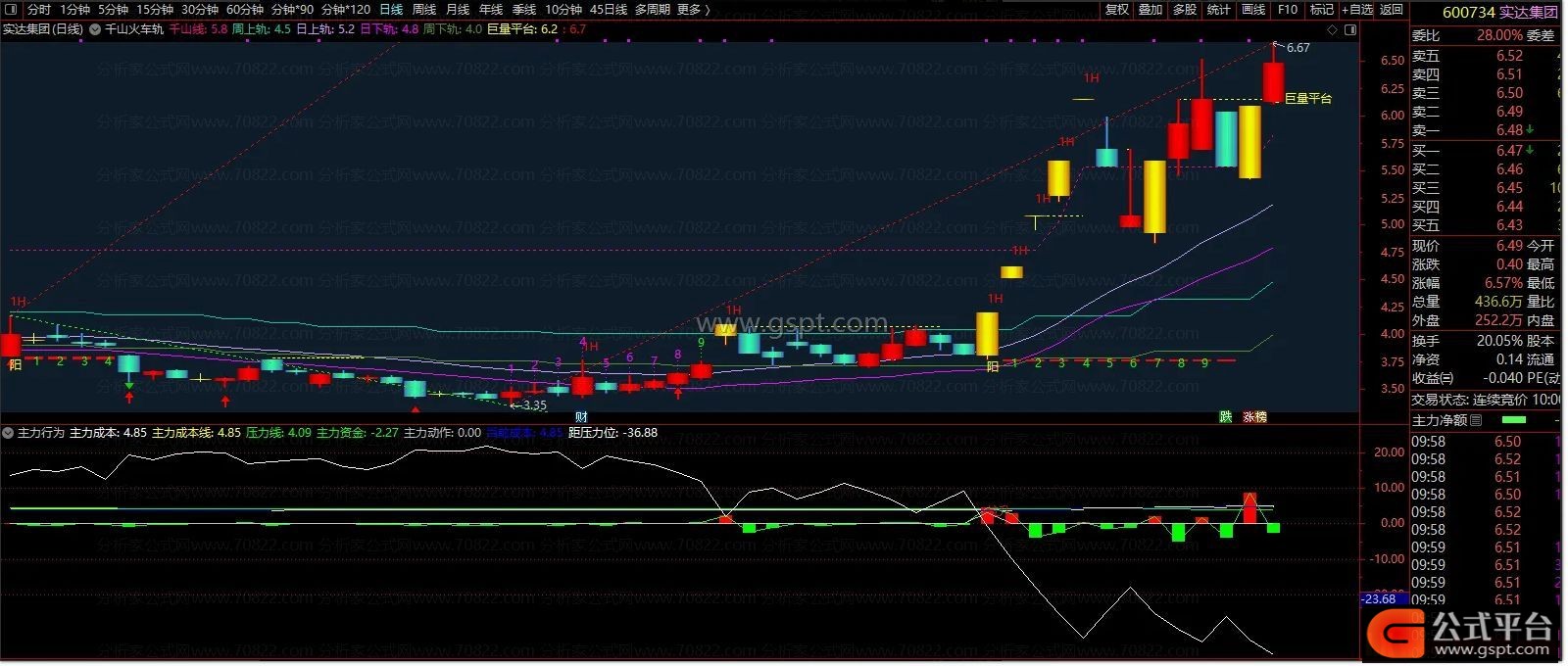Select the 60分钟 period tab
Viewport: 1568px width, 666px height.
pyautogui.click(x=245, y=10)
